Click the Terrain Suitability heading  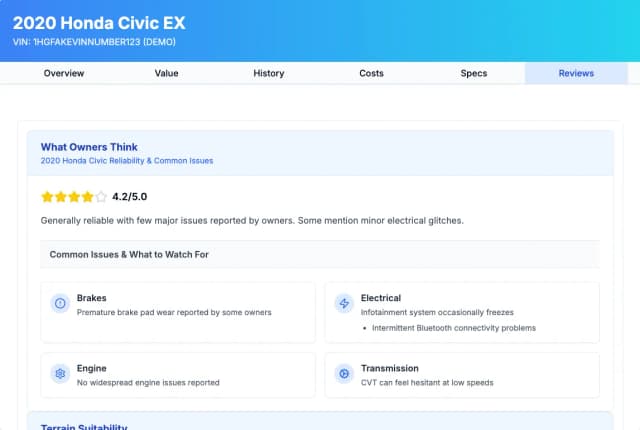click(x=84, y=427)
